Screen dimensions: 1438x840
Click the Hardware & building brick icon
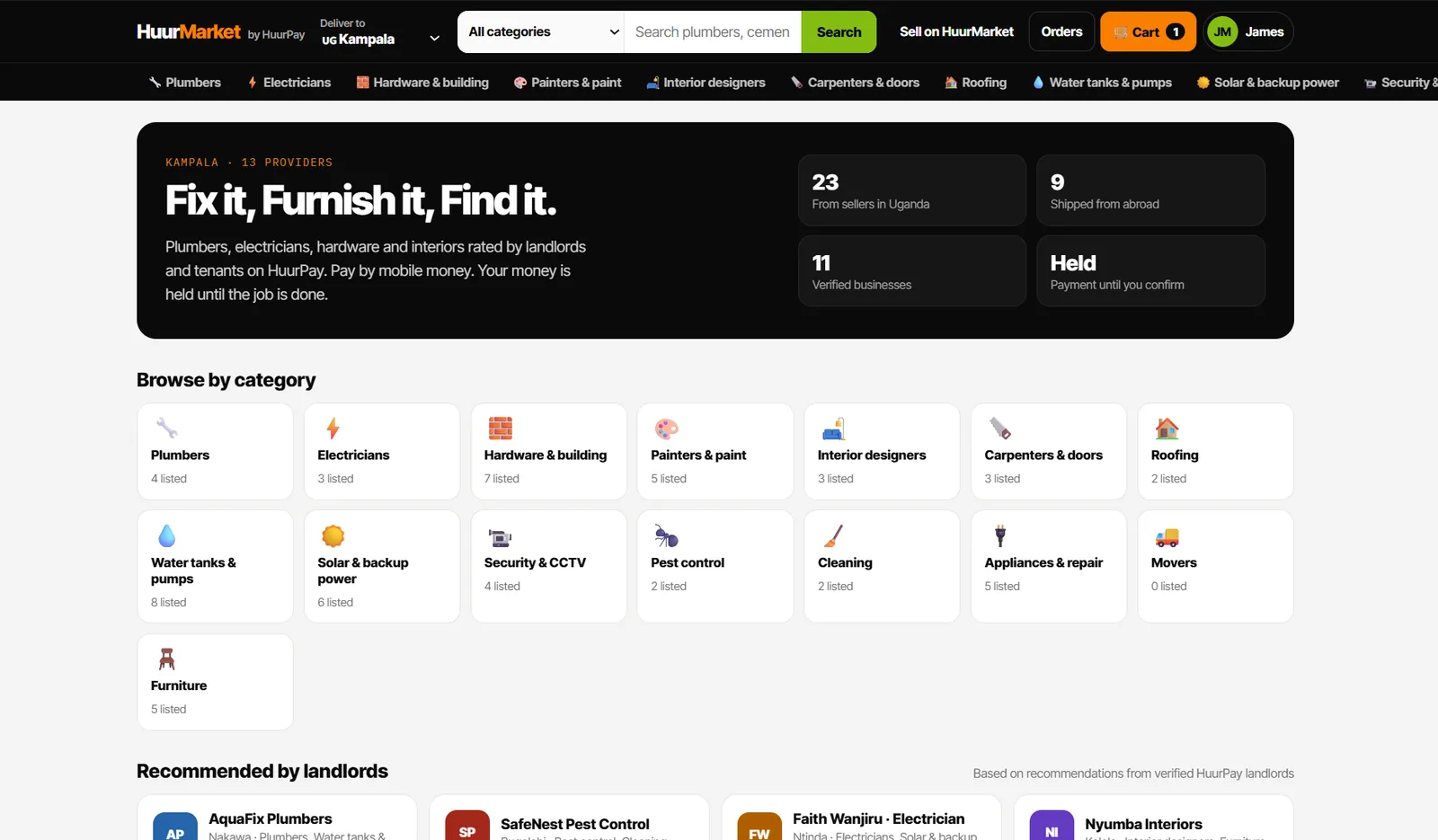click(x=500, y=429)
